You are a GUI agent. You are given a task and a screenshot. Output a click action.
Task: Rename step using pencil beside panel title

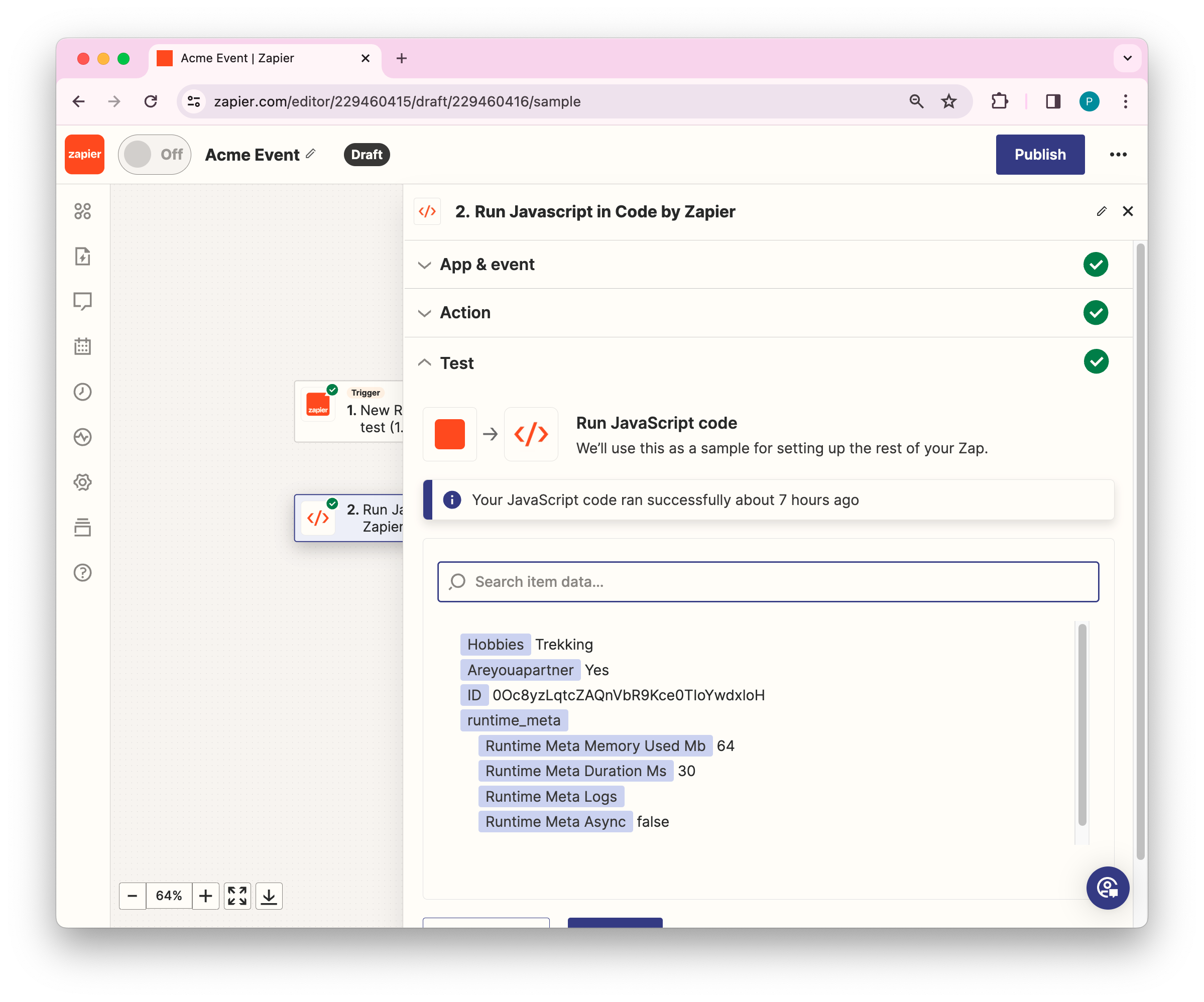pyautogui.click(x=1101, y=211)
